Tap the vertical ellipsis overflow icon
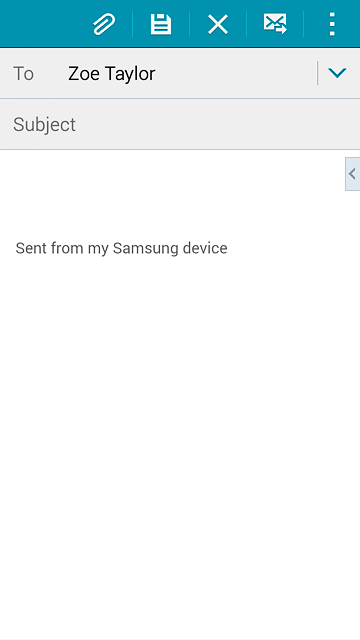 tap(332, 24)
